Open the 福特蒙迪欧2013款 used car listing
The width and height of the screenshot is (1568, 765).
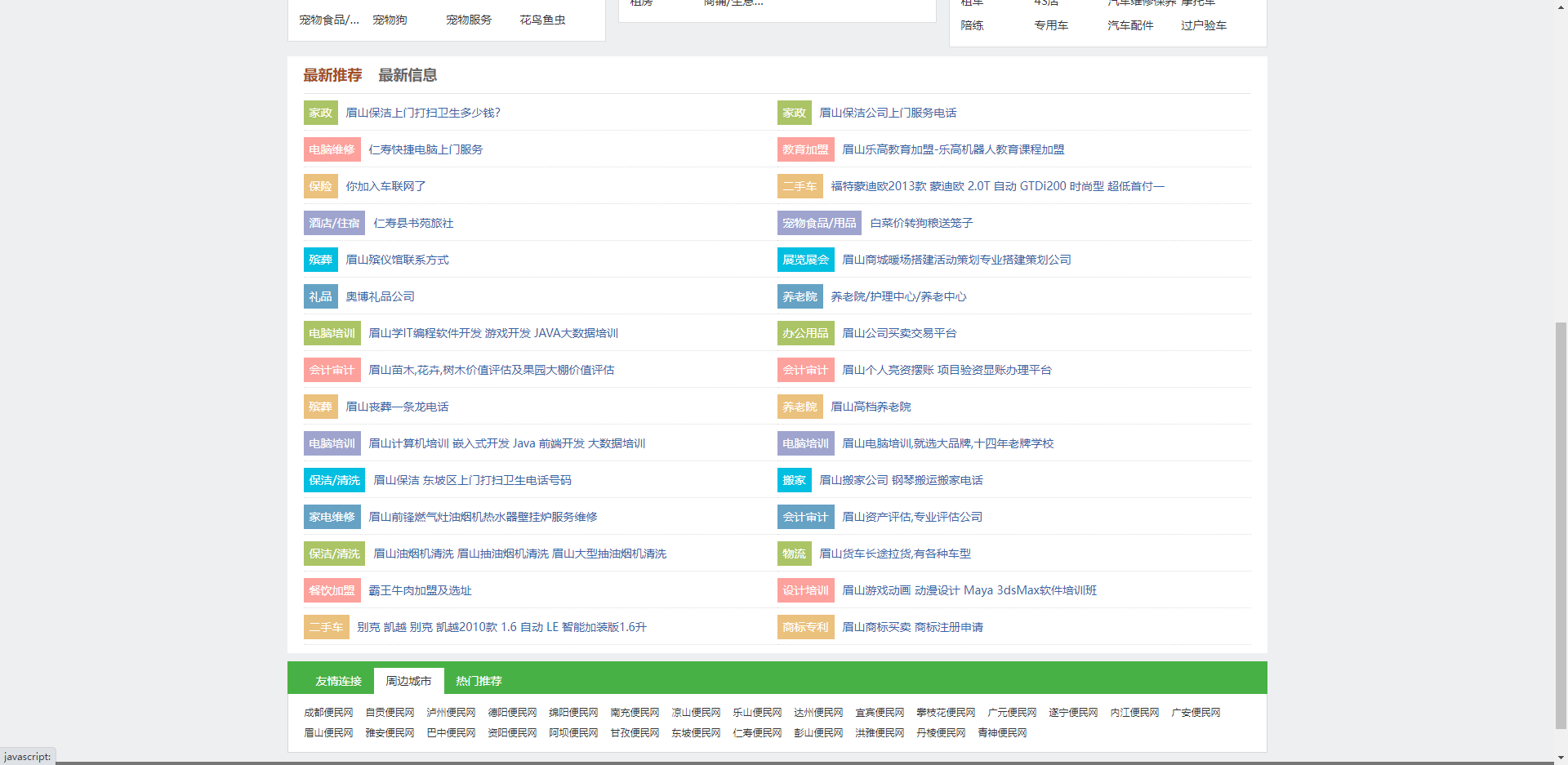pyautogui.click(x=997, y=186)
